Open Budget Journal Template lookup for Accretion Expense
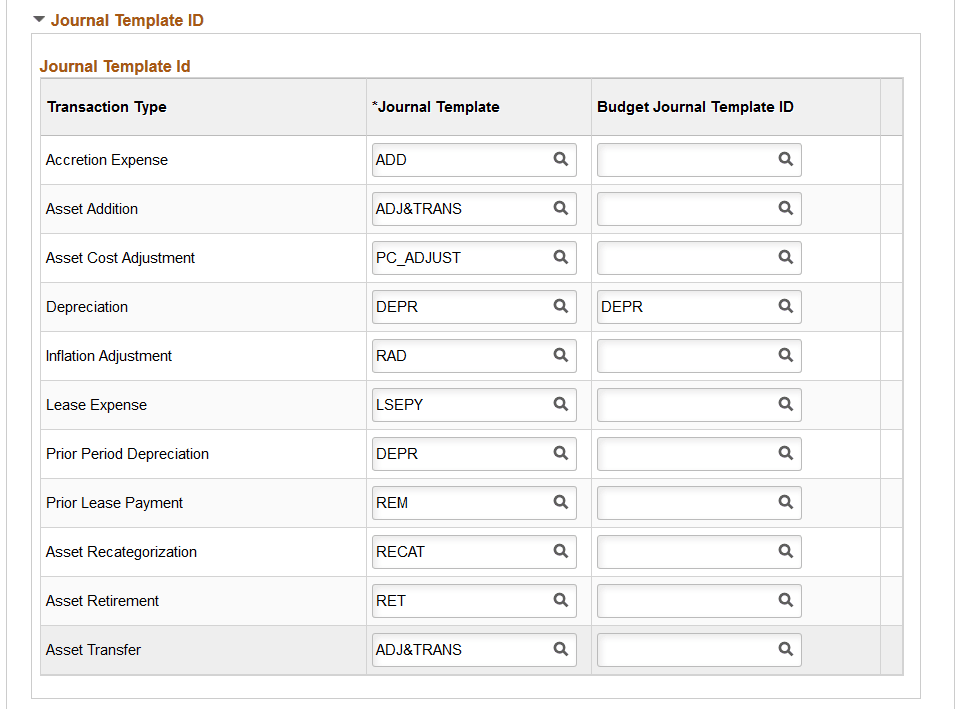Image resolution: width=966 pixels, height=709 pixels. click(785, 160)
